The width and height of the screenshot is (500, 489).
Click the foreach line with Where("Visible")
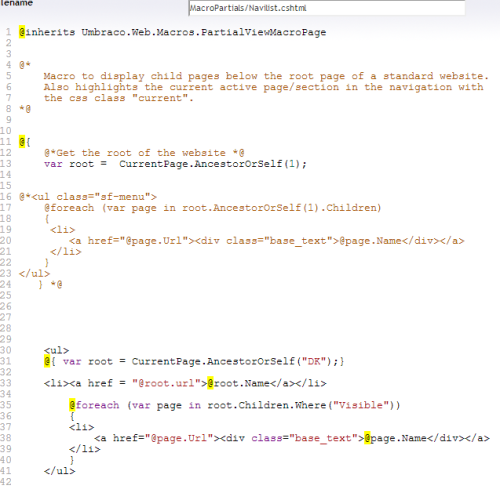pos(234,405)
